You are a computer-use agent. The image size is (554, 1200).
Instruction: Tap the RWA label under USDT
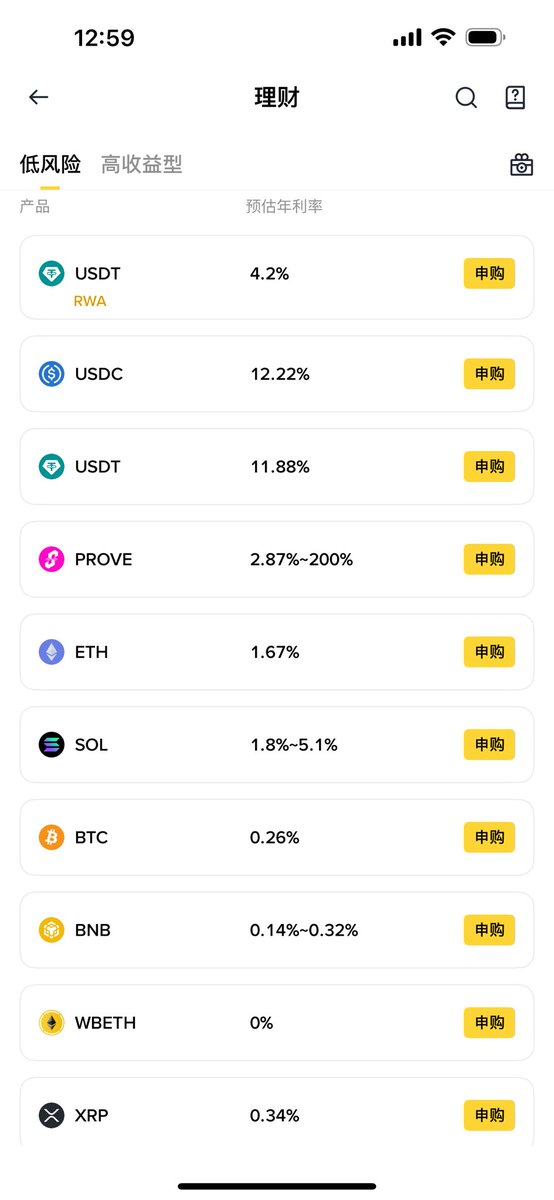click(x=90, y=300)
